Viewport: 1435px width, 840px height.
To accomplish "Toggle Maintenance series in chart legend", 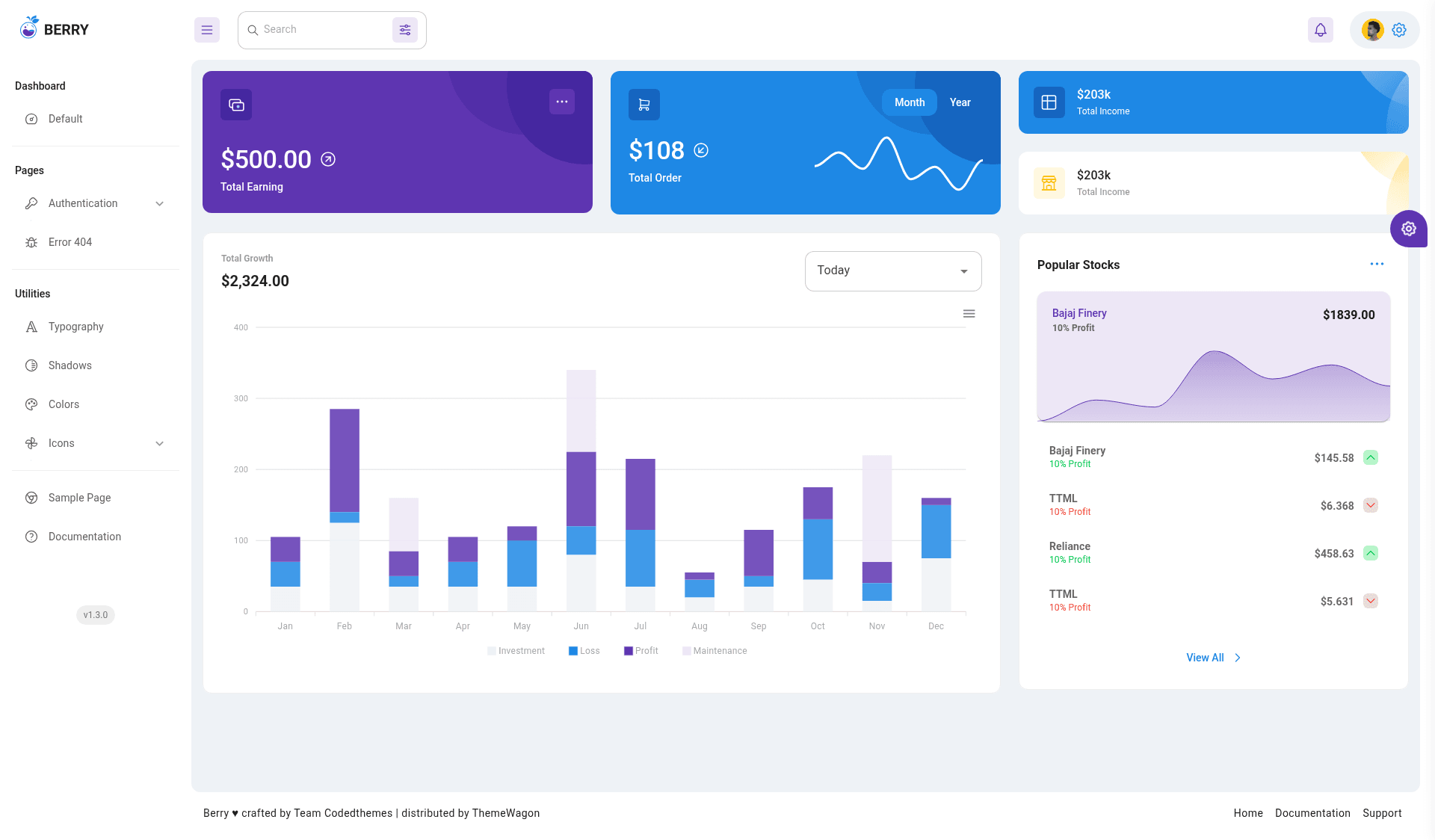I will coord(715,651).
